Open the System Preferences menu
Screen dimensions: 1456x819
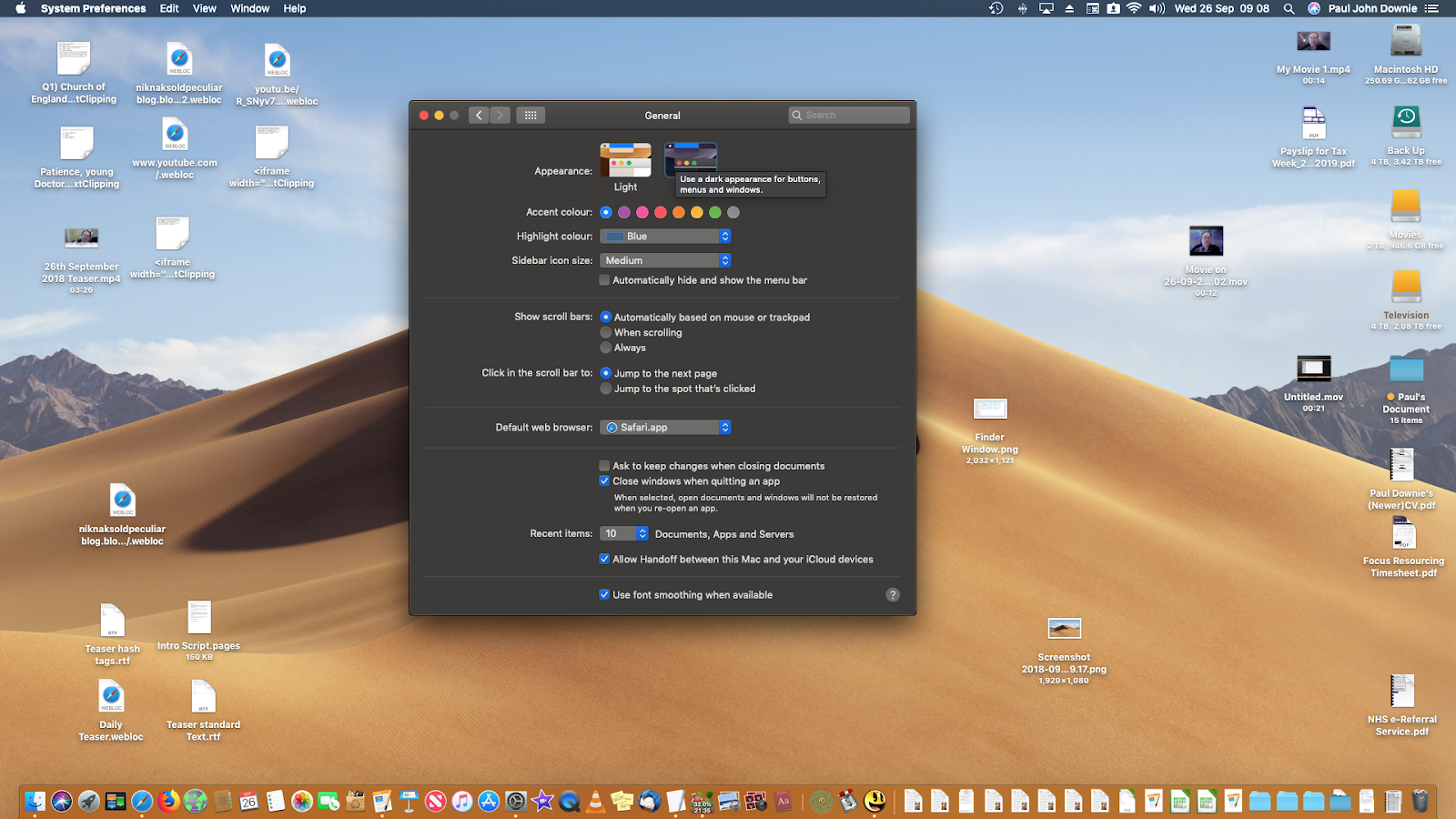(x=93, y=8)
